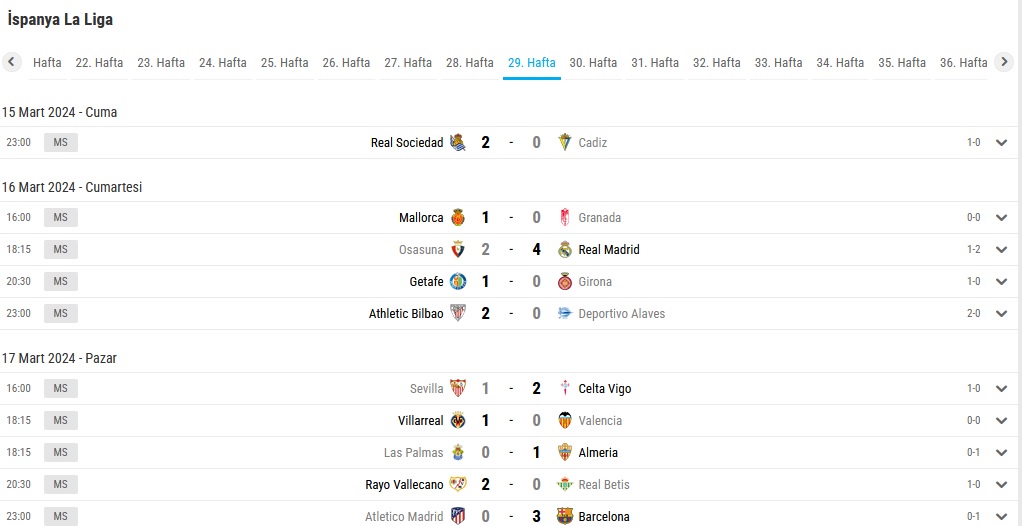
Task: Show earlier weeks with left arrow
Action: click(12, 62)
